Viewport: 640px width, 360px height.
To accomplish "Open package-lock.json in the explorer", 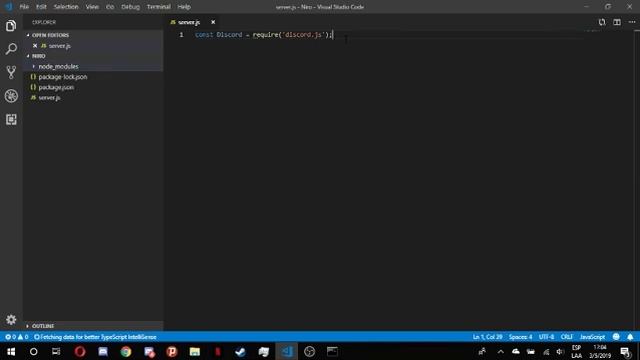I will [62, 77].
